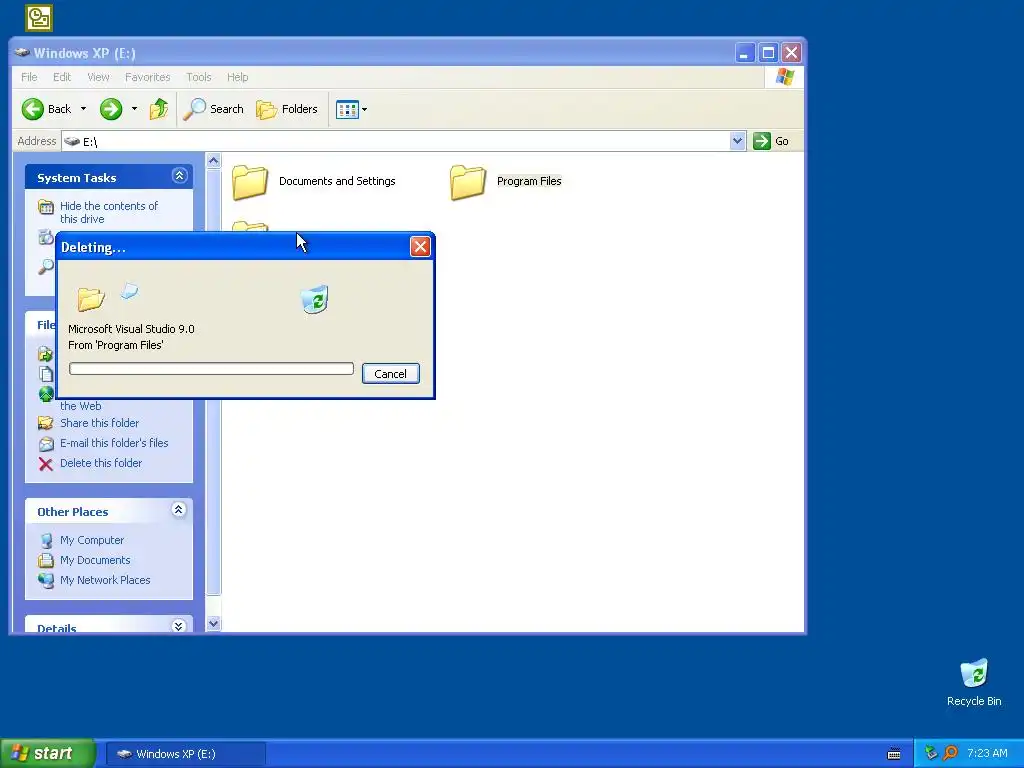Open the Search pane
Screen dimensions: 1024x768
click(213, 109)
